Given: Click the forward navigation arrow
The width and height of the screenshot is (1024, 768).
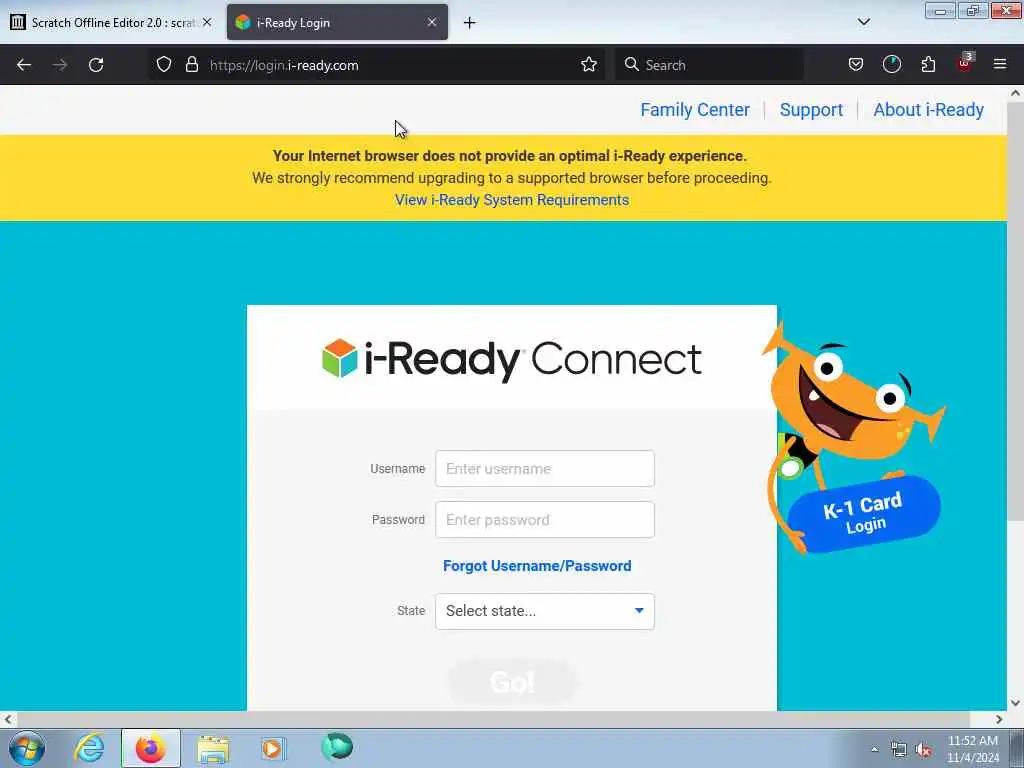Looking at the screenshot, I should 60,65.
